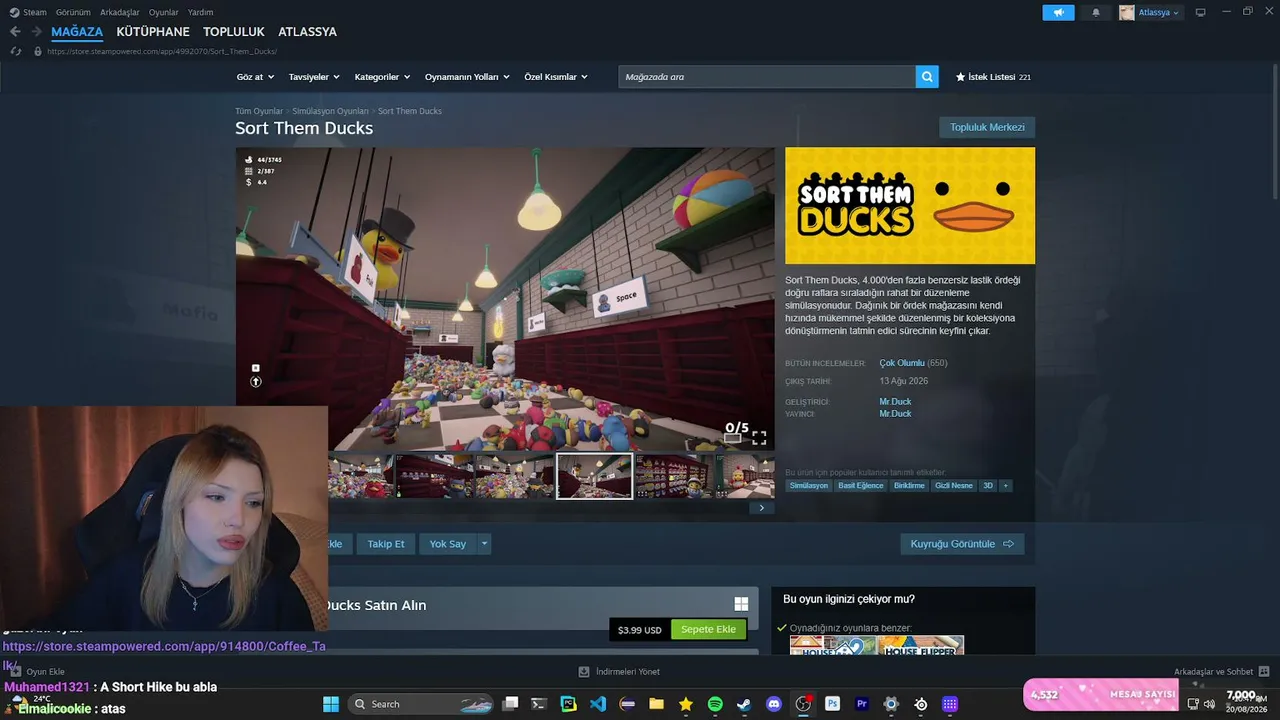Click the Windows taskbar Search box
This screenshot has height=720, width=1280.
[421, 704]
